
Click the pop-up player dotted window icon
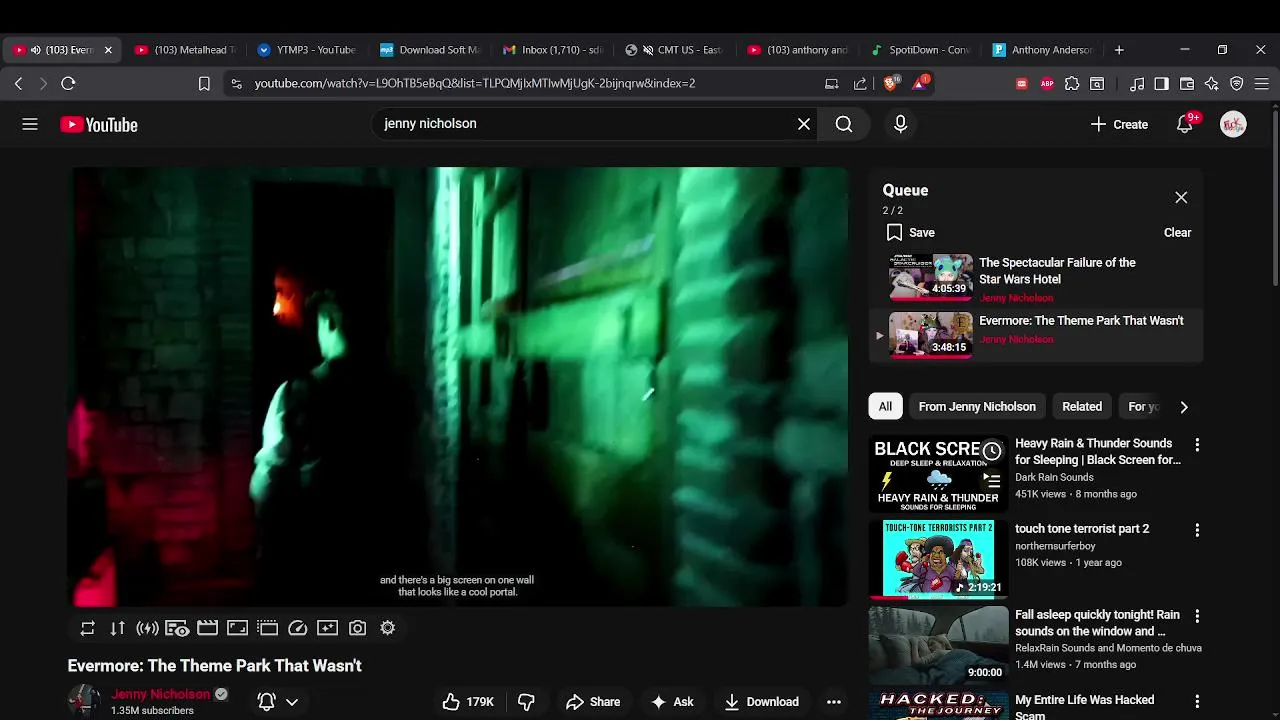[268, 628]
